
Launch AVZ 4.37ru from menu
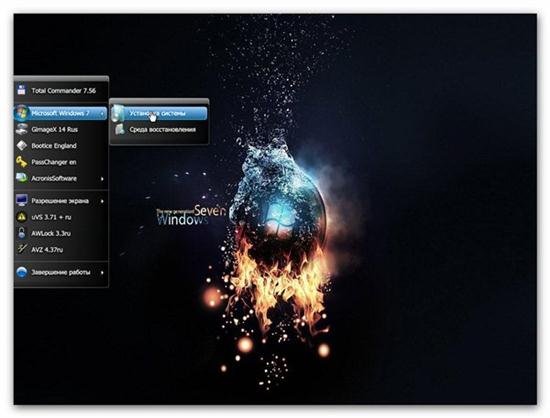pyautogui.click(x=61, y=250)
